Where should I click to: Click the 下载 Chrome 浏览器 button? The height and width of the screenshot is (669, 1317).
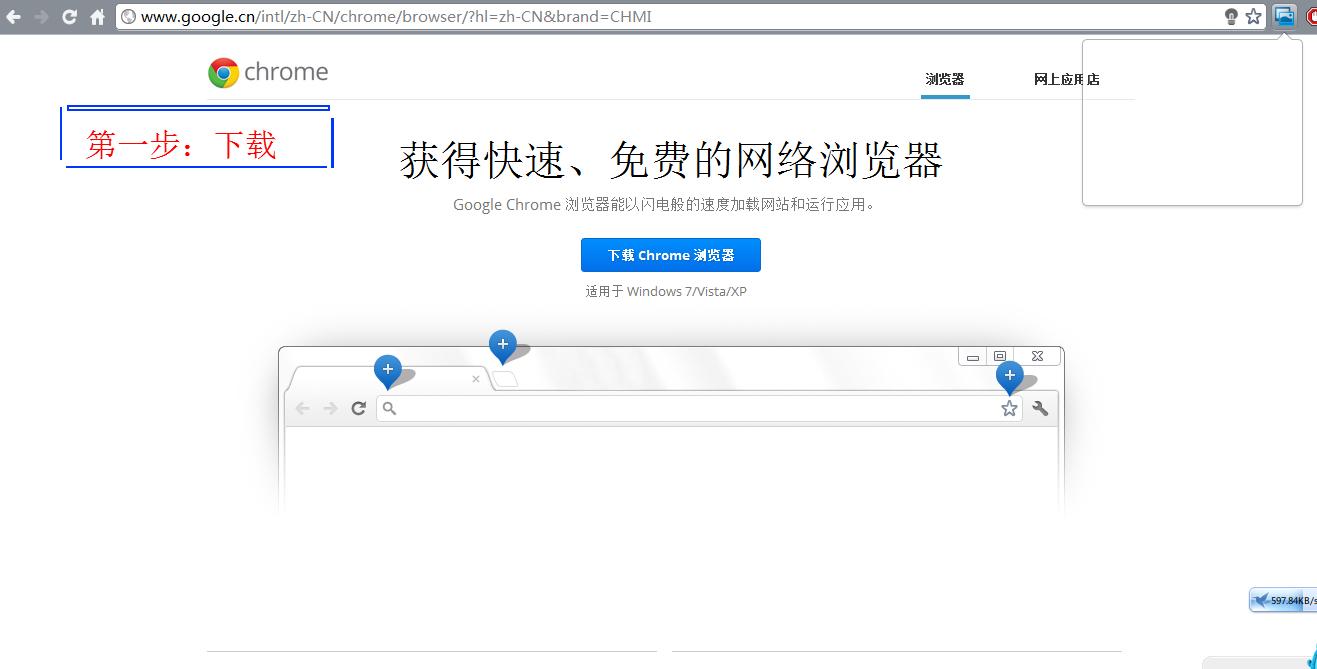(x=671, y=255)
